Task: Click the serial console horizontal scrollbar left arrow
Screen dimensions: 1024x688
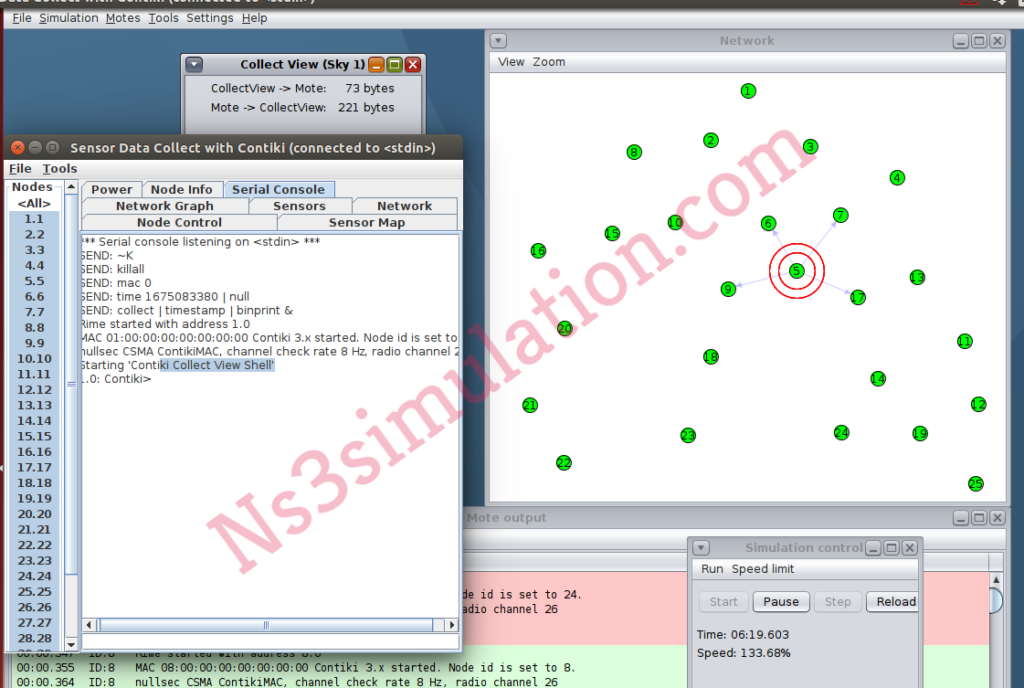Action: (89, 625)
